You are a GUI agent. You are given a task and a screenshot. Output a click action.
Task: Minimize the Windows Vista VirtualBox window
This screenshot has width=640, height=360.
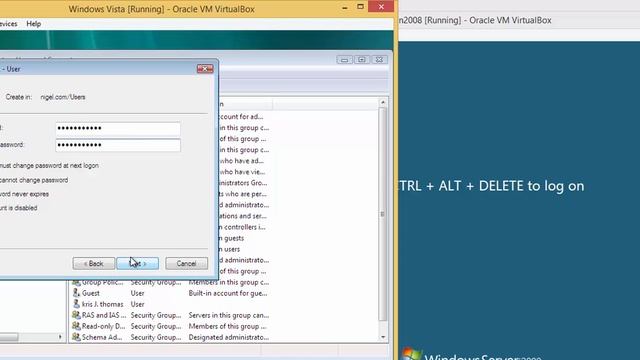coord(345,7)
